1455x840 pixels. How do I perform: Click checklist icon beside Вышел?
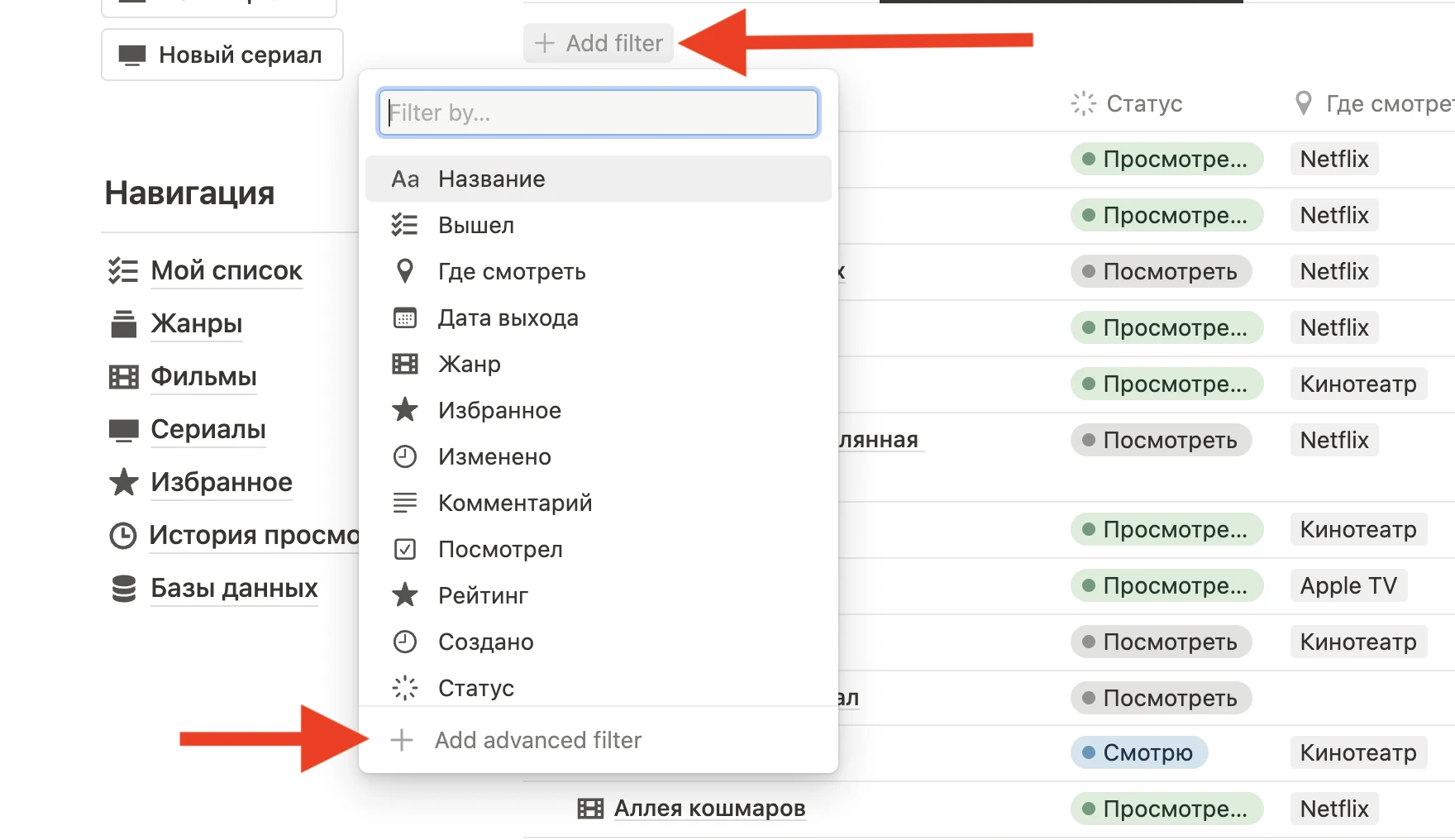[x=404, y=225]
